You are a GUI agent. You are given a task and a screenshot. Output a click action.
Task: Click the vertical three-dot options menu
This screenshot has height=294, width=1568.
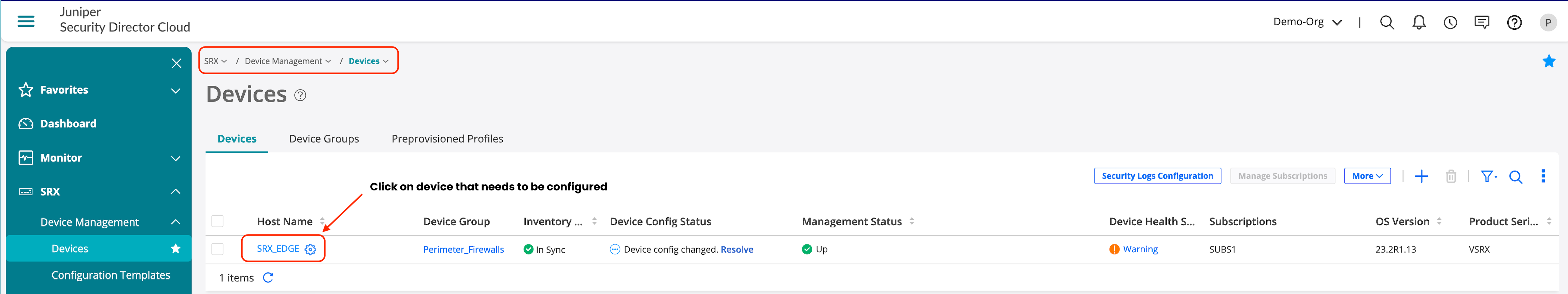(1542, 176)
